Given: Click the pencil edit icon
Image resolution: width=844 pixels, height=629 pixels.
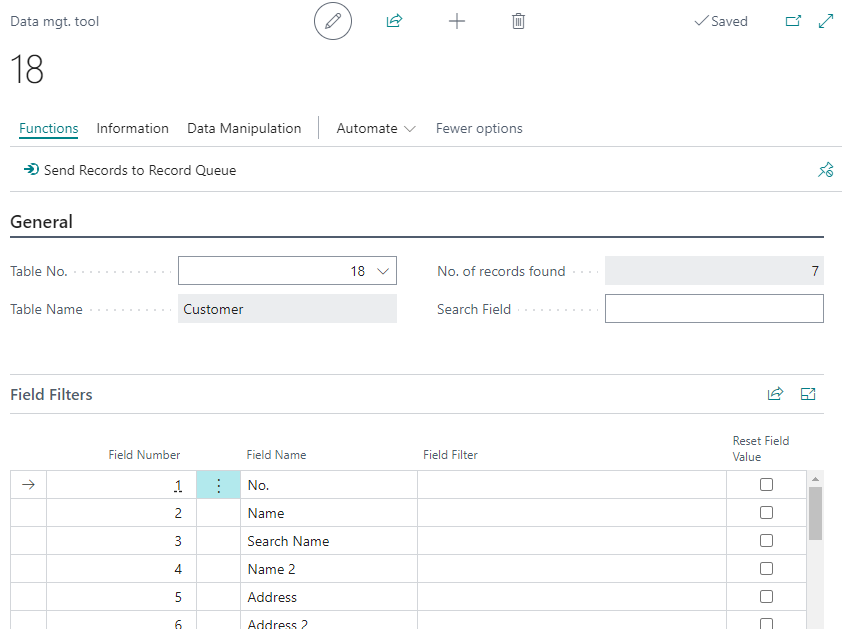Looking at the screenshot, I should pyautogui.click(x=333, y=21).
